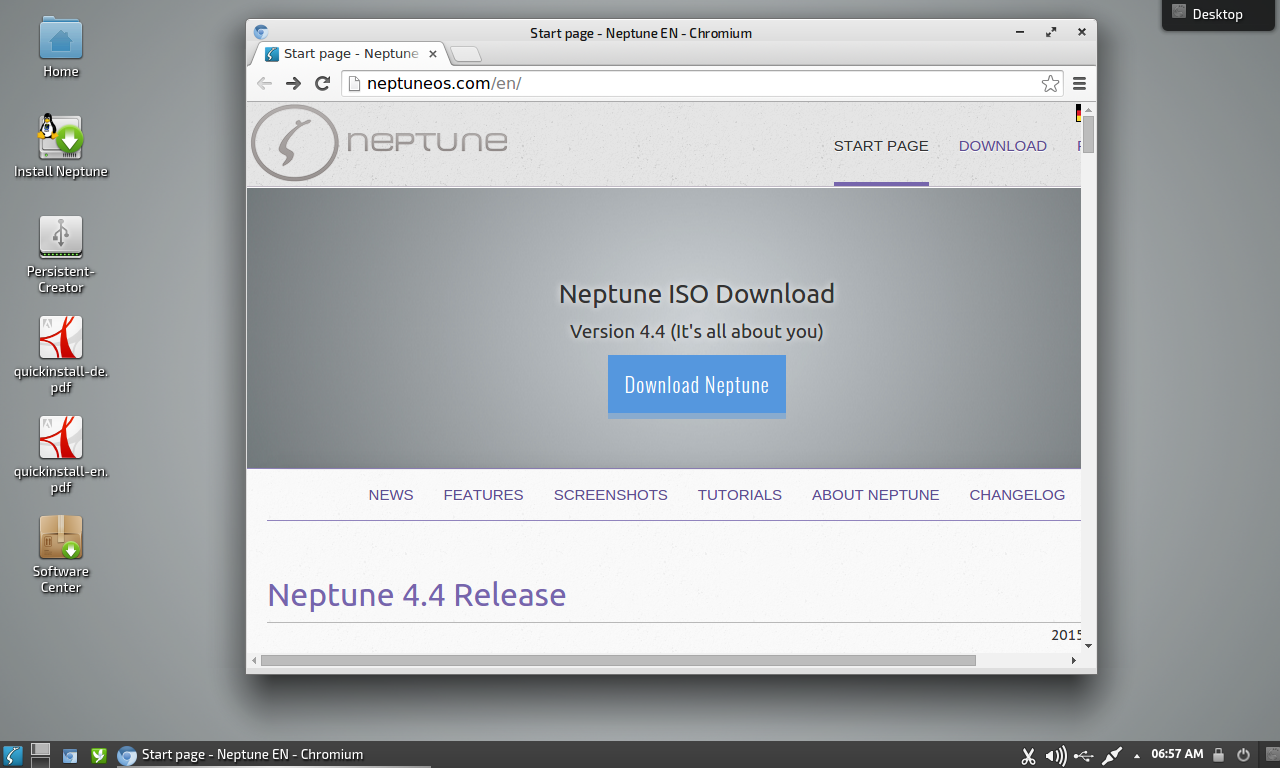Click the scroll-left arrow of the page
Viewport: 1280px width, 768px height.
click(254, 660)
